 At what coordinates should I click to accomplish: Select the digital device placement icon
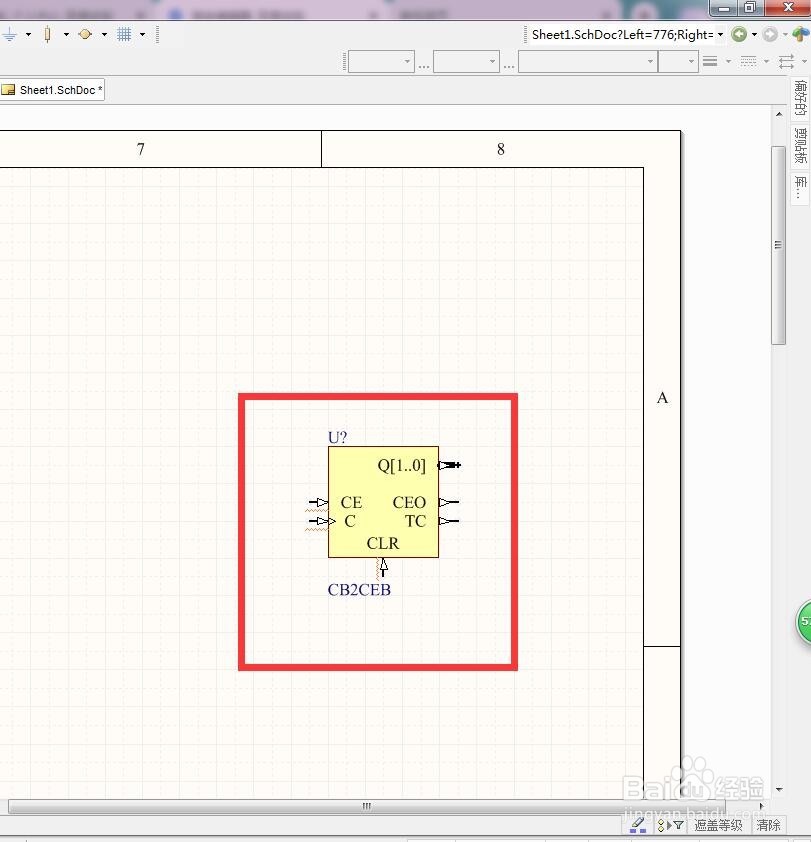coord(48,35)
